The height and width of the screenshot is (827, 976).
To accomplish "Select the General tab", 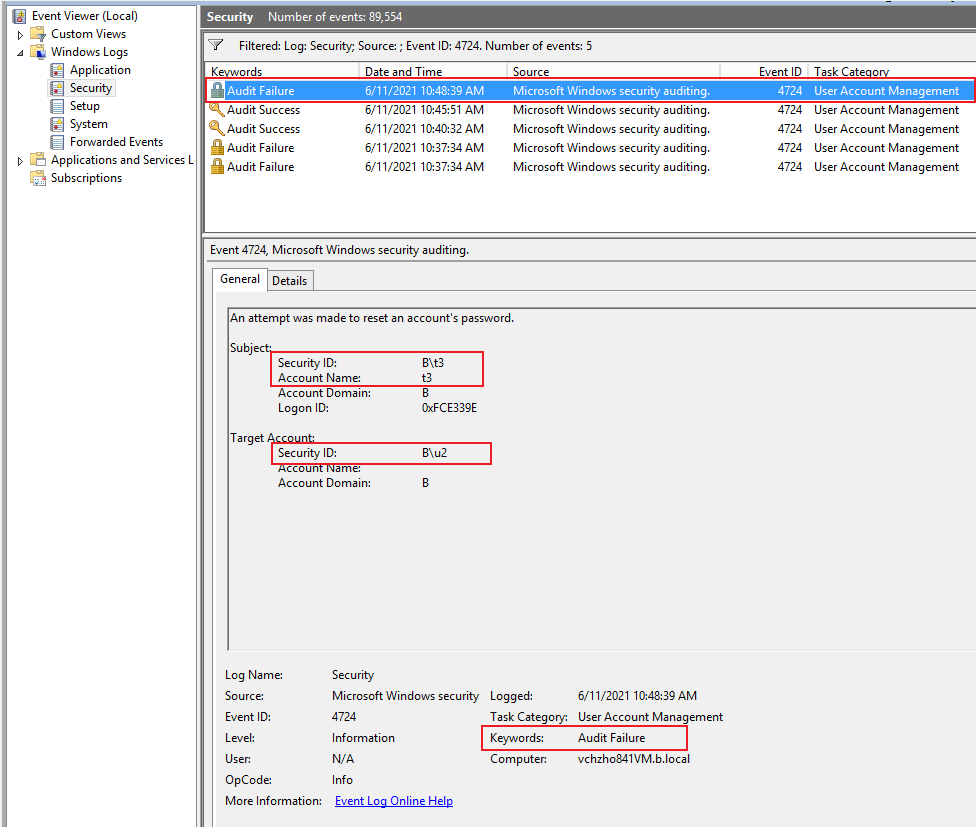I will [x=239, y=280].
